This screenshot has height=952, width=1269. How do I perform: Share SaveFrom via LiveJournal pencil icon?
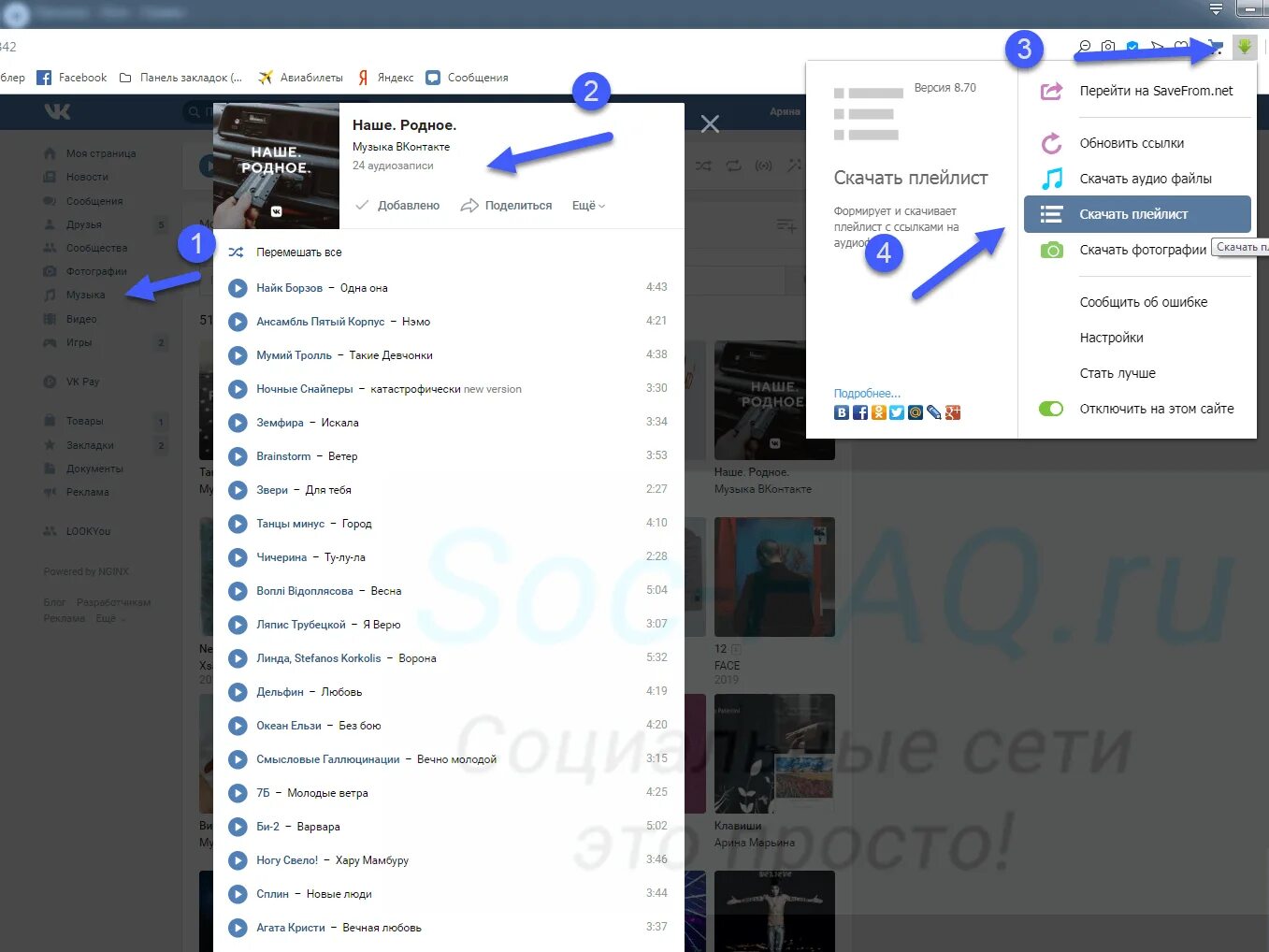934,412
